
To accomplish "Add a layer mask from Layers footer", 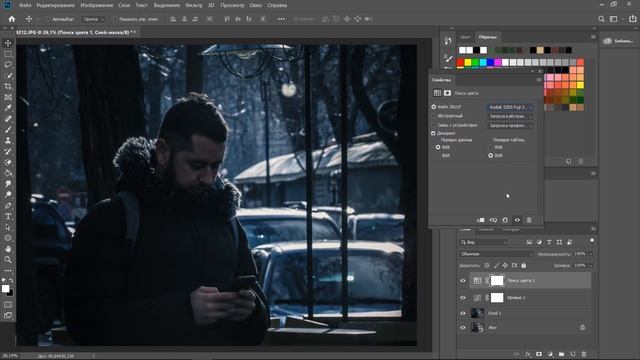I will click(539, 354).
